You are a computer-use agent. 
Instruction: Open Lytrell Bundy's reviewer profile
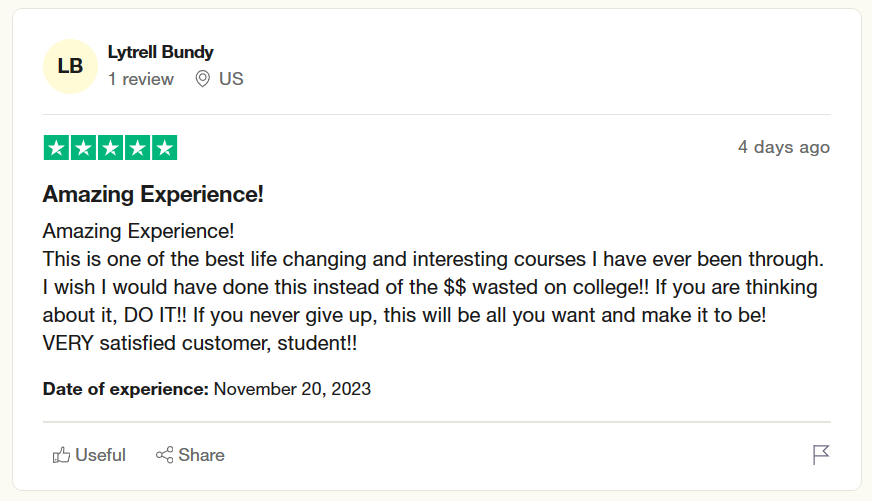click(x=160, y=52)
